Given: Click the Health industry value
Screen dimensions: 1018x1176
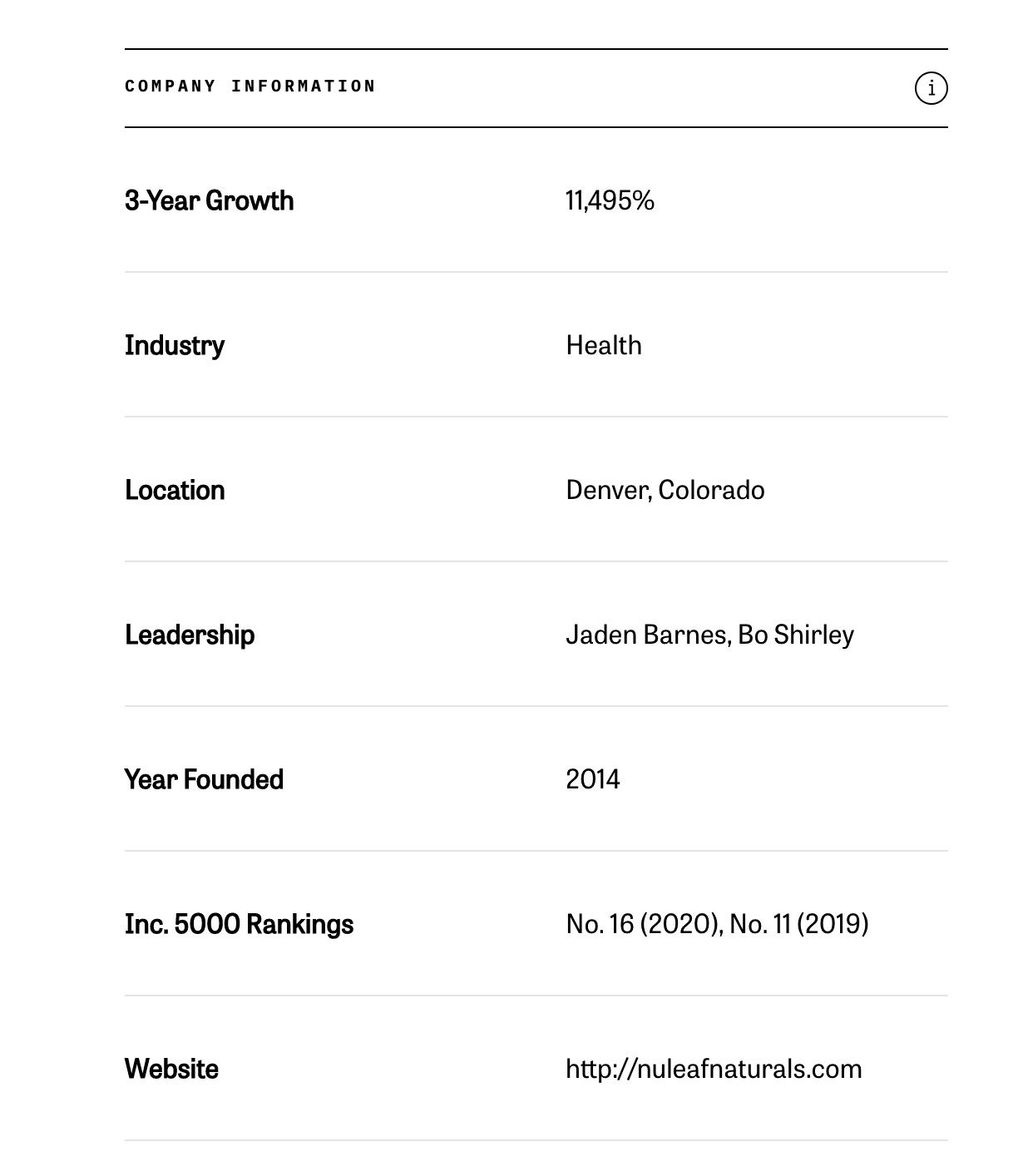Looking at the screenshot, I should tap(604, 345).
